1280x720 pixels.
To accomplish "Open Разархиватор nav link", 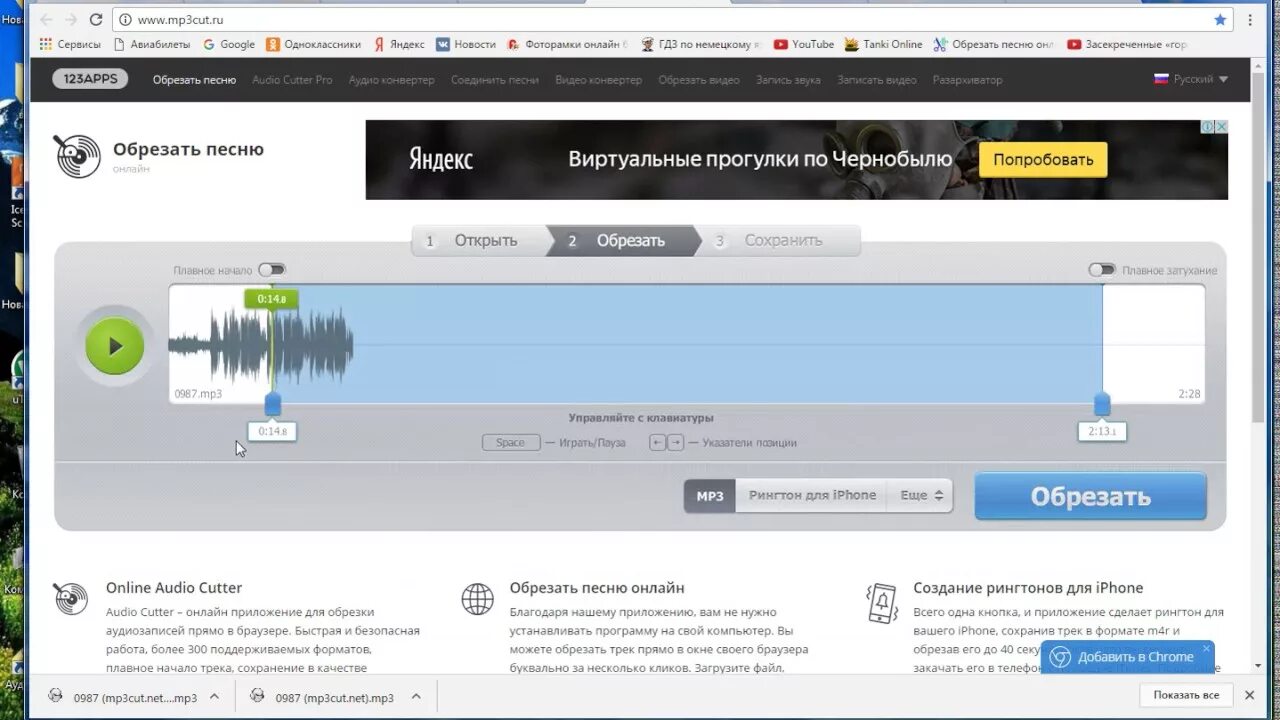I will pyautogui.click(x=967, y=80).
